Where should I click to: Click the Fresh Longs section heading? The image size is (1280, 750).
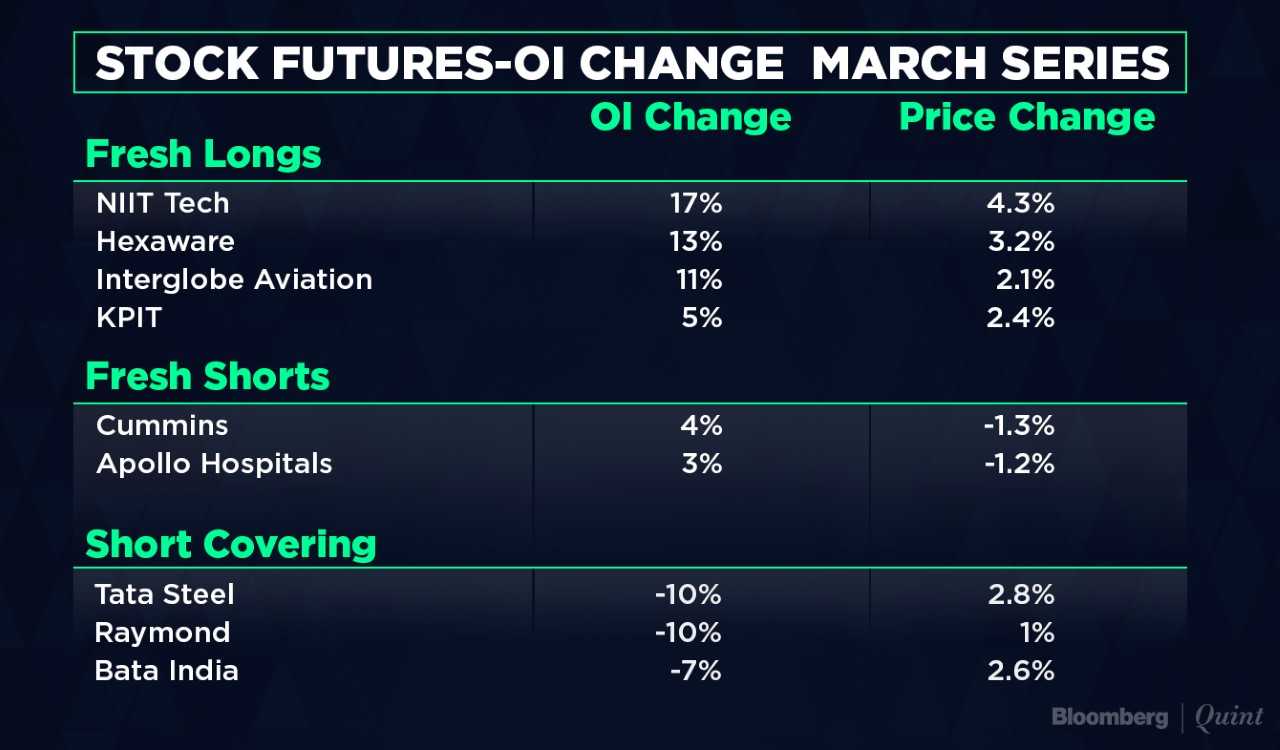click(204, 155)
